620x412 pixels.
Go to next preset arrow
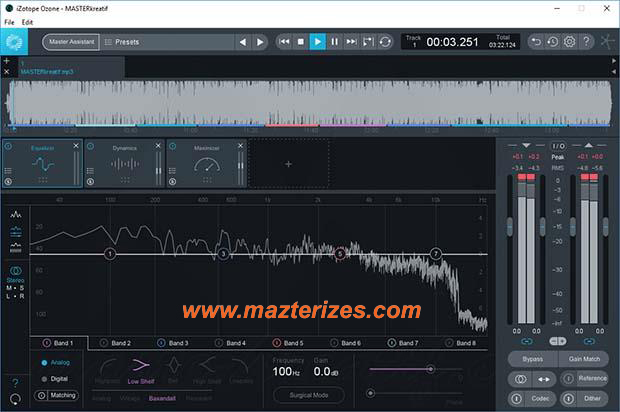point(260,42)
